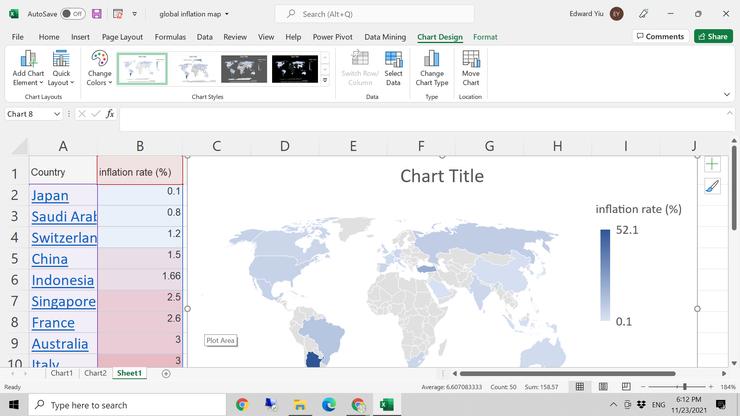Click the Move Chart icon
The image size is (740, 416).
click(470, 60)
